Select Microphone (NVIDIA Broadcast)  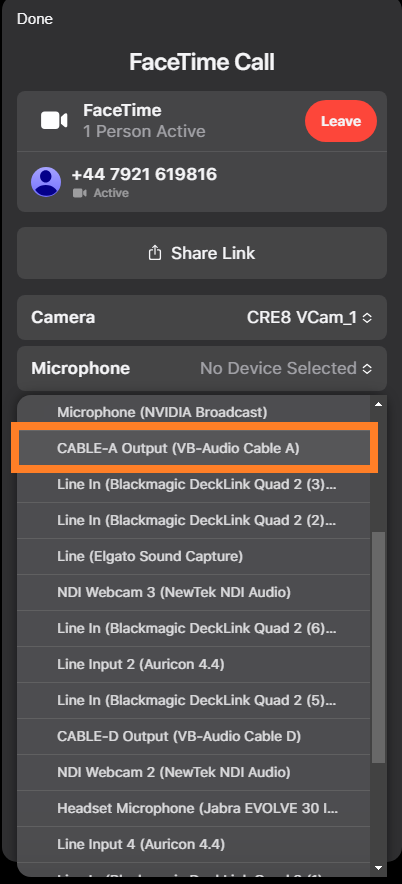click(194, 412)
